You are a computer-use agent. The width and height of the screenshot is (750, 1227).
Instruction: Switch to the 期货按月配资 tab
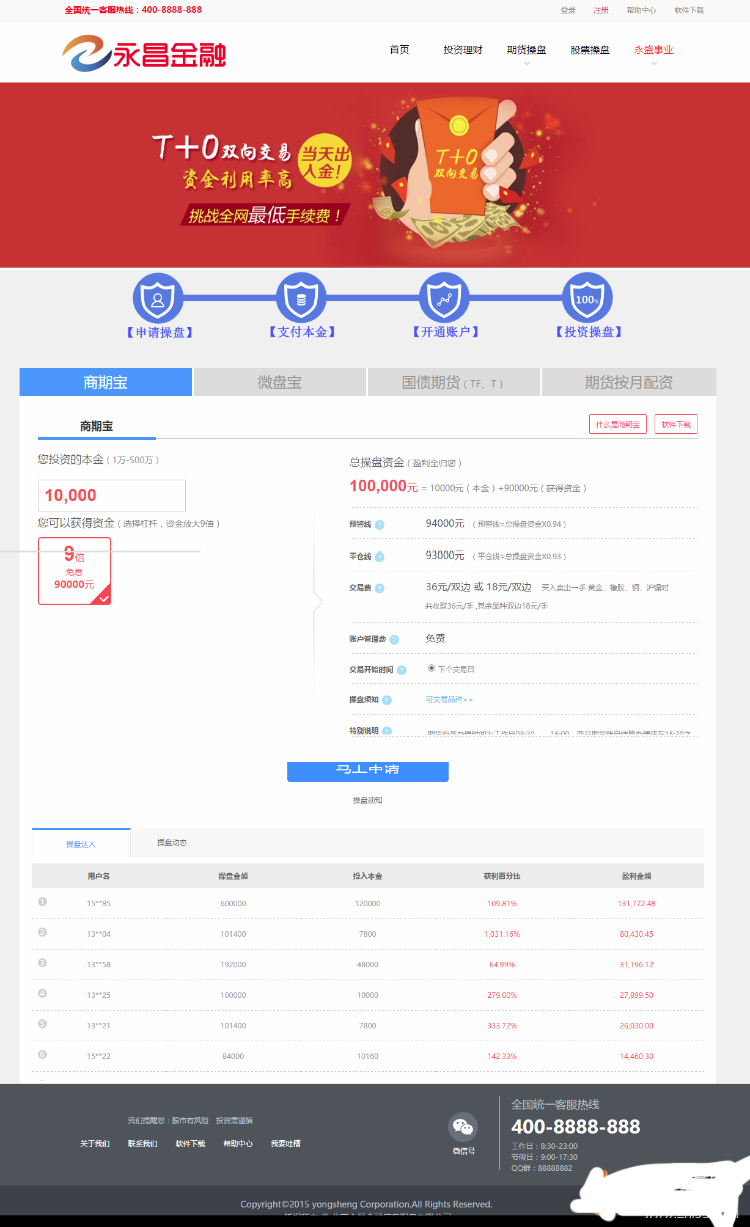coord(629,382)
